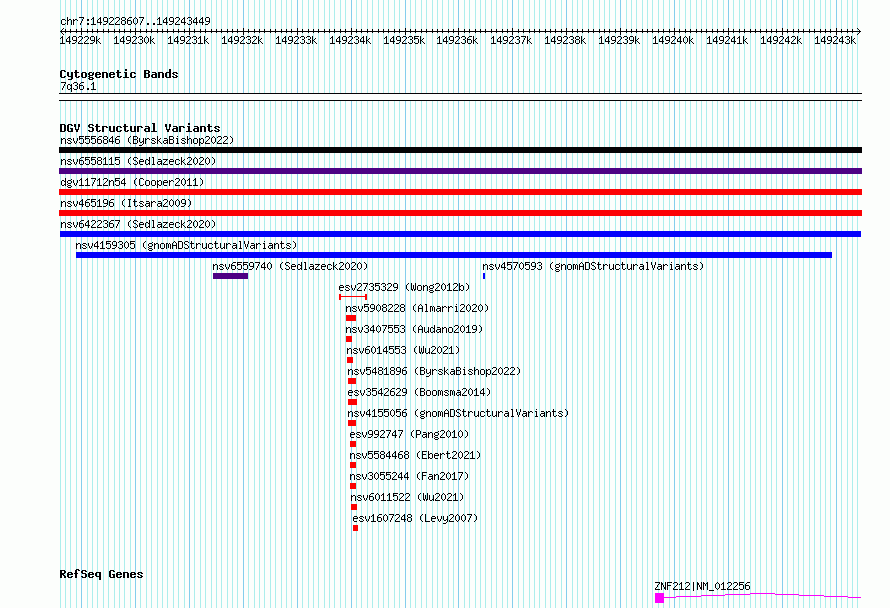Click the blue nsv6422367 variant bar
This screenshot has width=890, height=608.
coord(460,234)
